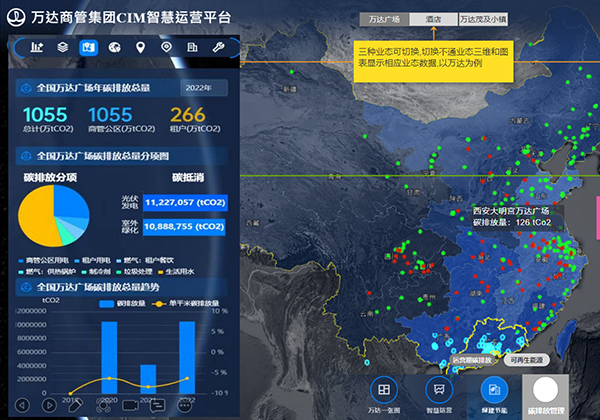Viewport: 600px width, 420px height.
Task: Open the wrench tools icon
Action: click(x=217, y=47)
